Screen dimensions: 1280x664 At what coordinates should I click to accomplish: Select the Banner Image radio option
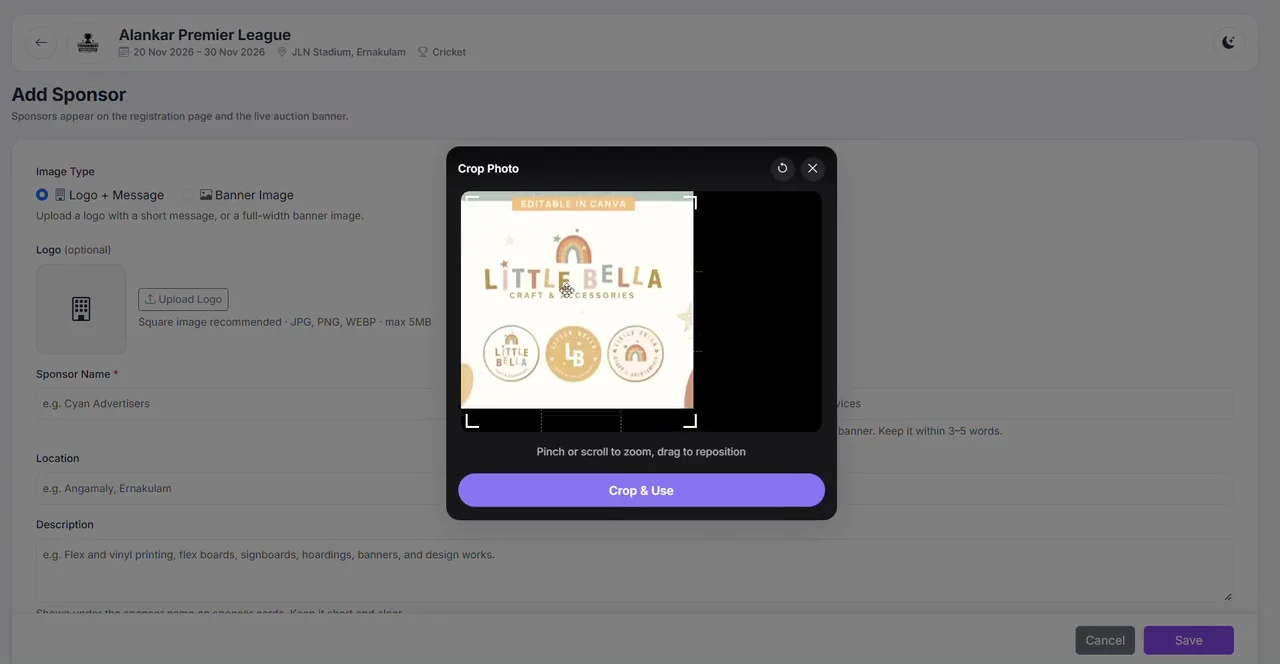click(x=188, y=195)
